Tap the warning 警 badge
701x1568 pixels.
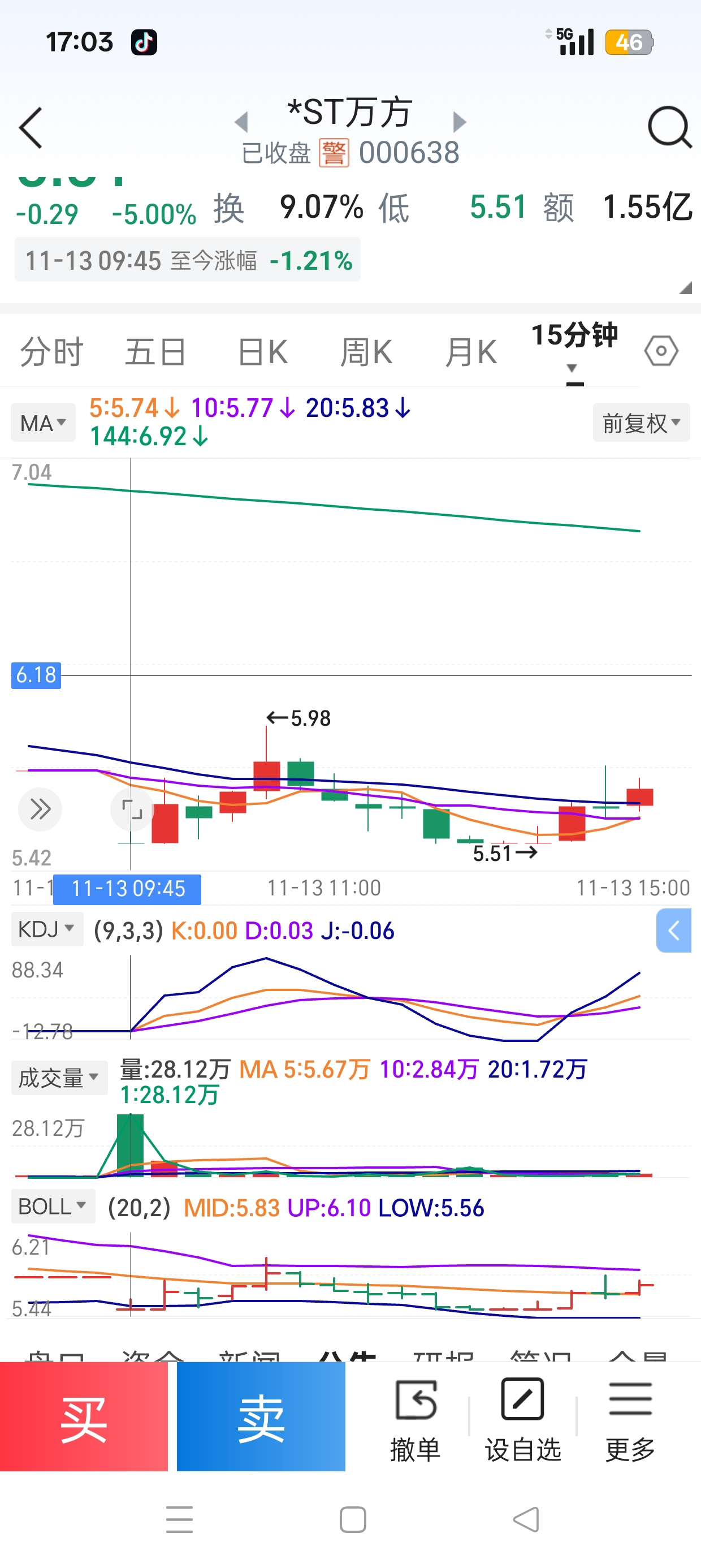[334, 152]
